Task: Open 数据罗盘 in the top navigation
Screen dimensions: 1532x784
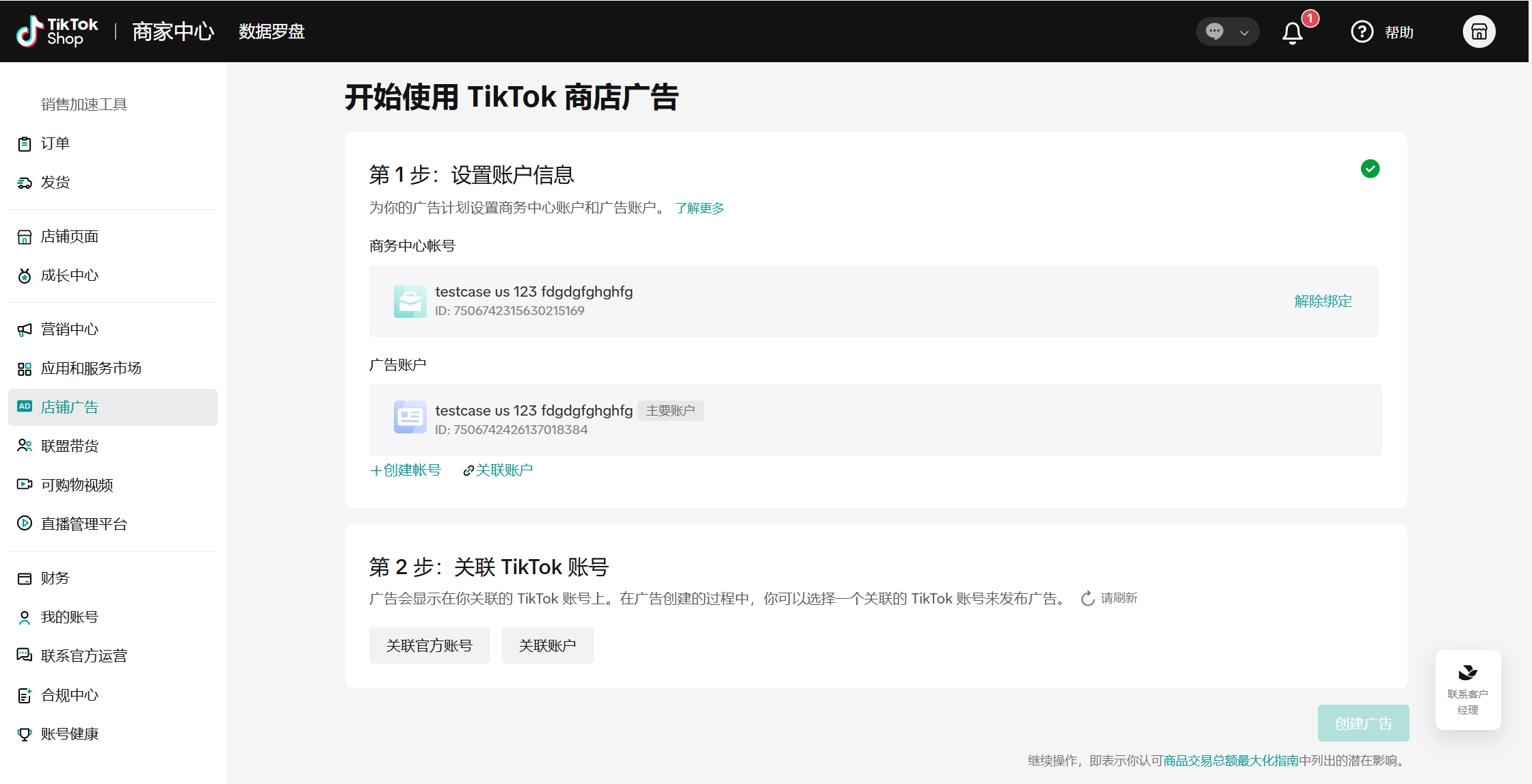Action: tap(272, 31)
